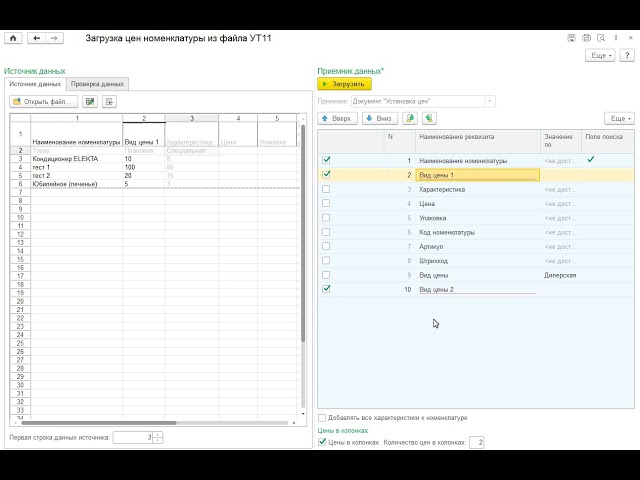
Task: Toggle the Цены в колонках checkbox
Action: (322, 442)
